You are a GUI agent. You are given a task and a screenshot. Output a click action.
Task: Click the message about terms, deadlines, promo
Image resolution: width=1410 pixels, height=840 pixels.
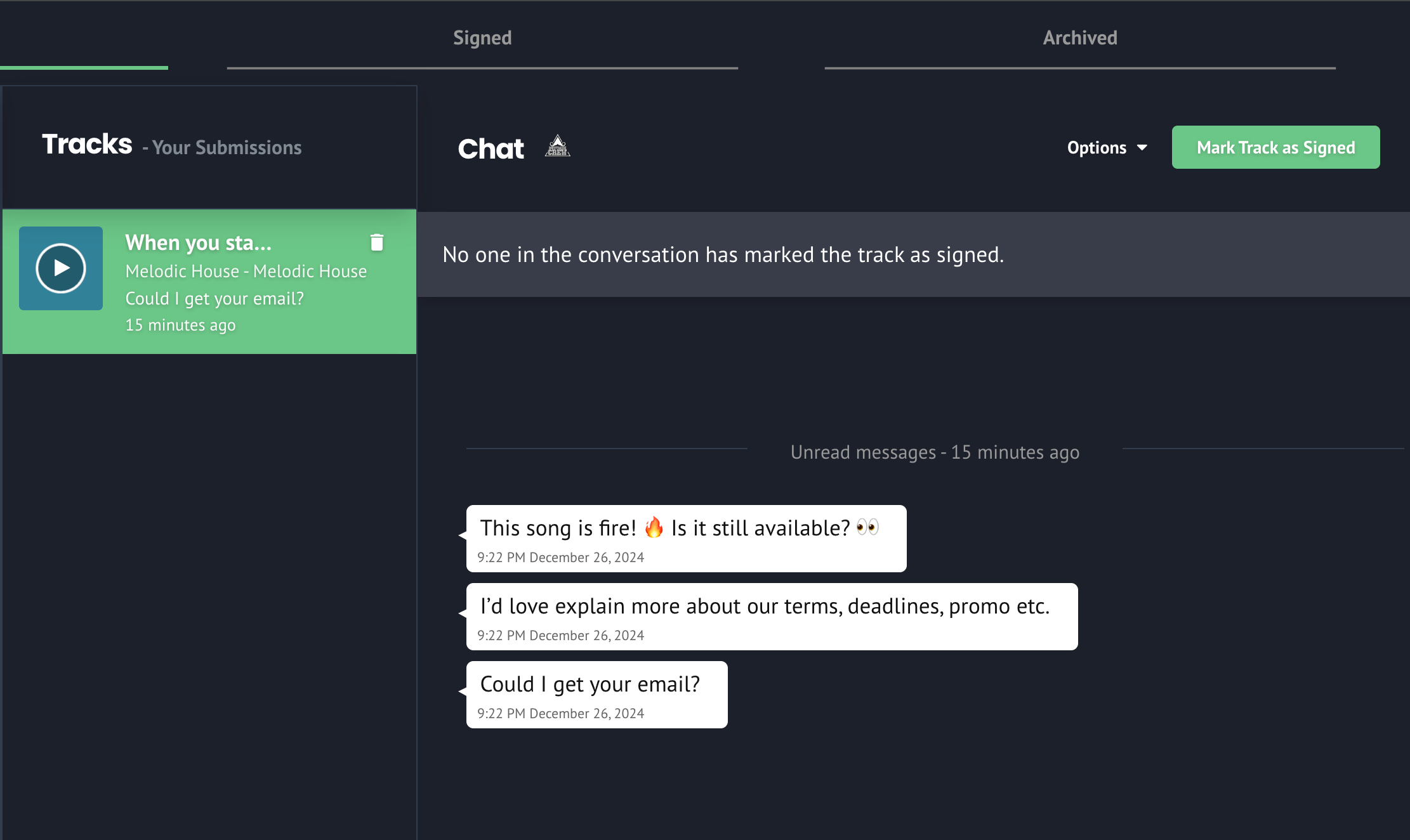point(772,617)
